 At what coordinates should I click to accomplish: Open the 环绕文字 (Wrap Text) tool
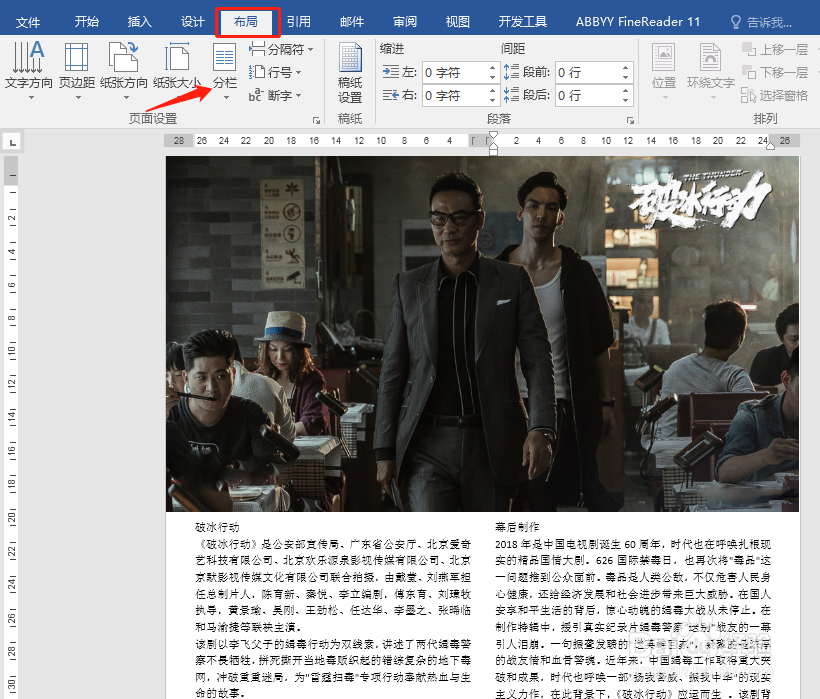(710, 68)
